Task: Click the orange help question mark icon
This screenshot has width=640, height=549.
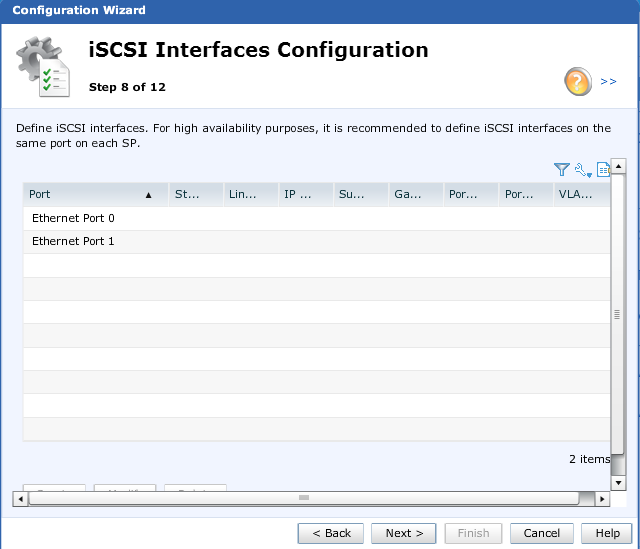Action: point(578,82)
